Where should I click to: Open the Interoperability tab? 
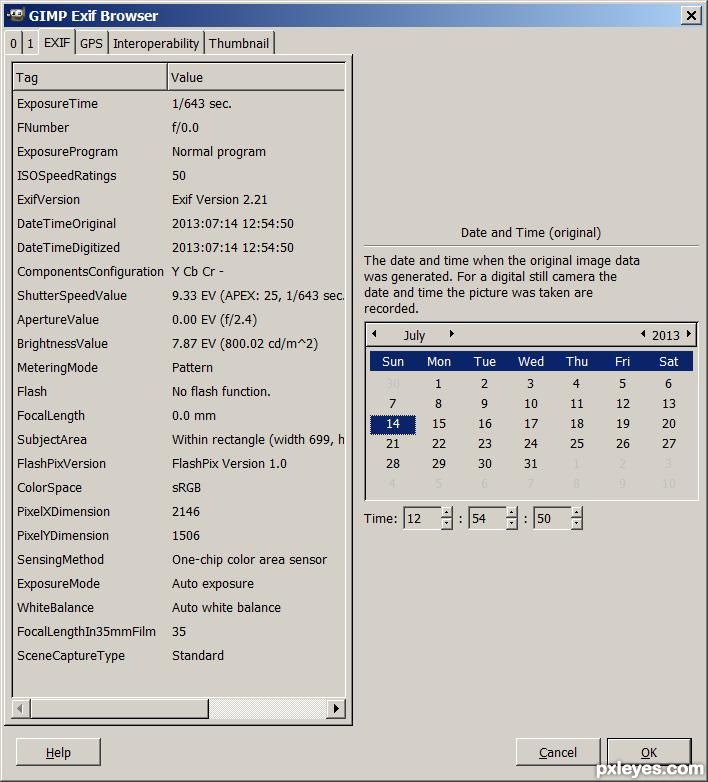click(x=156, y=43)
